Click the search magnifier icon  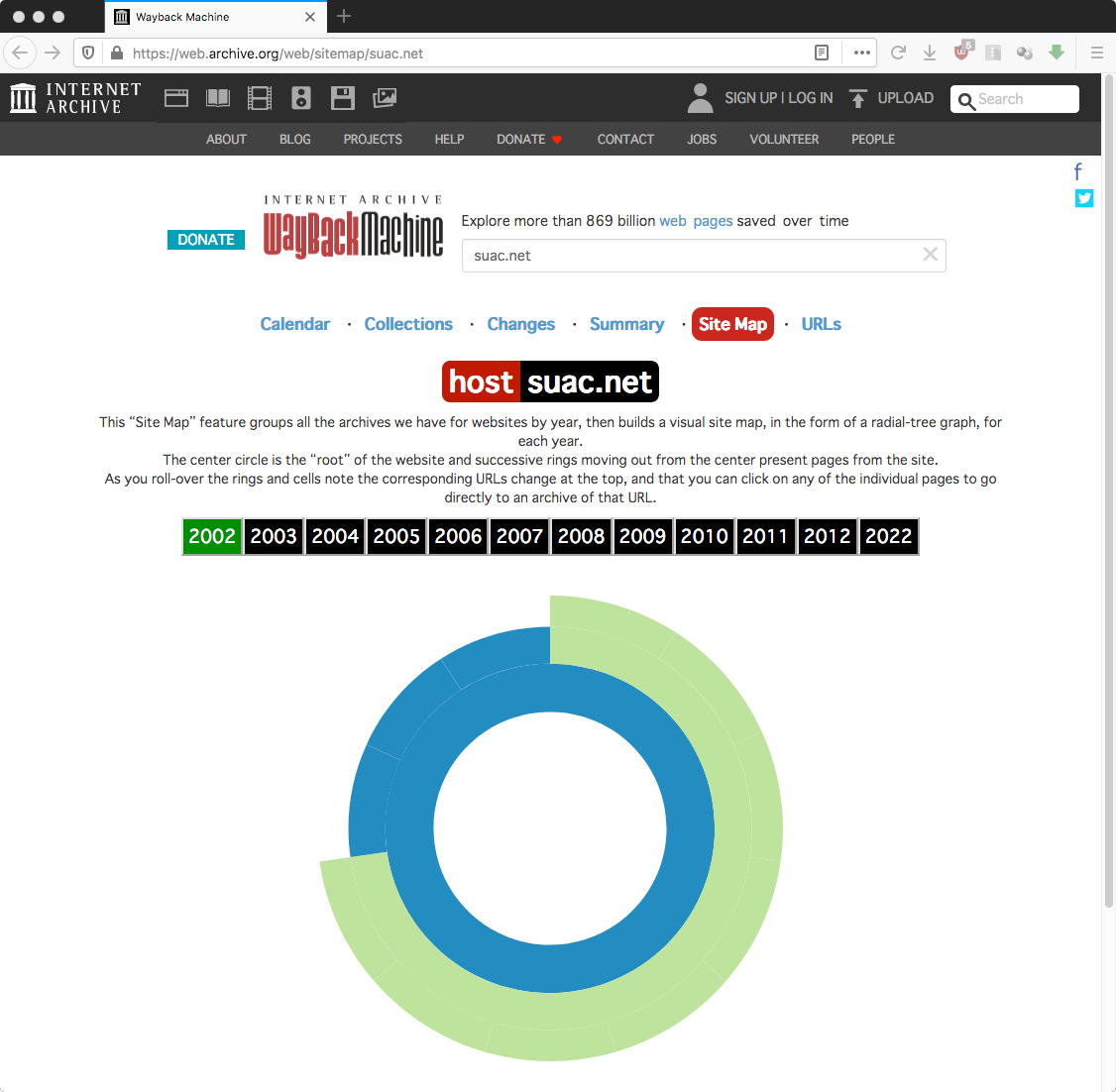965,101
